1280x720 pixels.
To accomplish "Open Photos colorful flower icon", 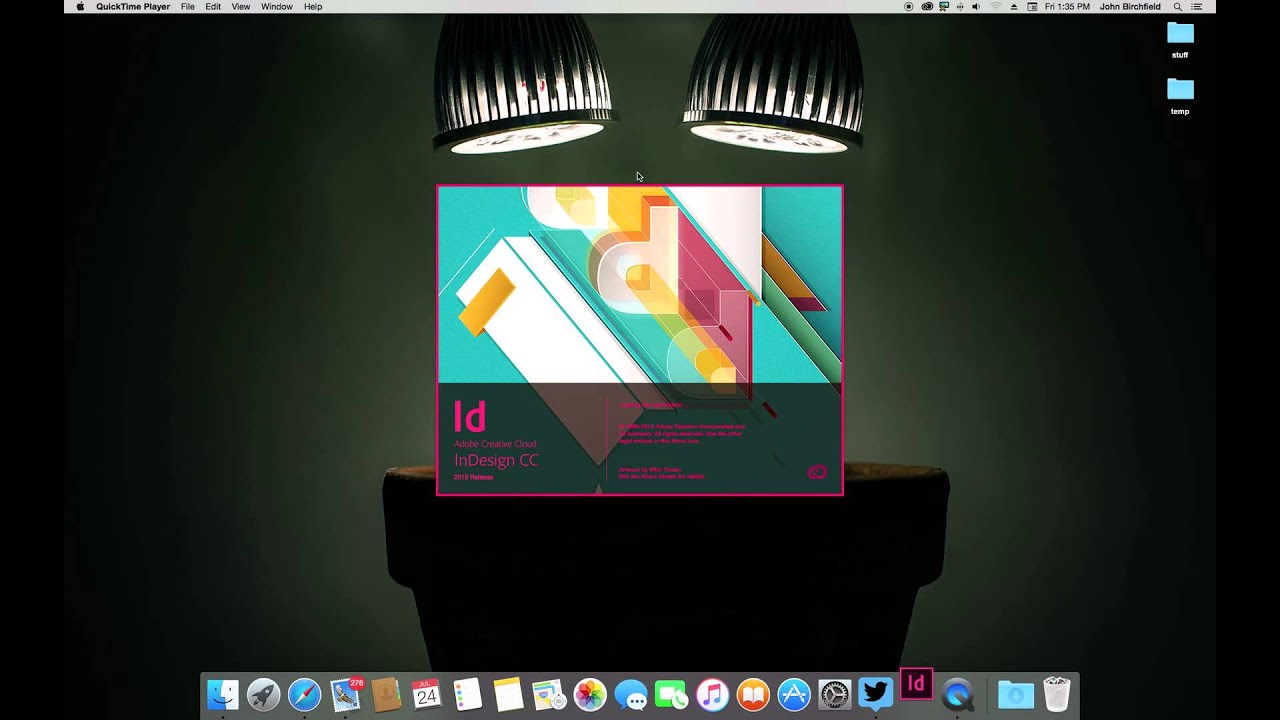I will tap(590, 694).
